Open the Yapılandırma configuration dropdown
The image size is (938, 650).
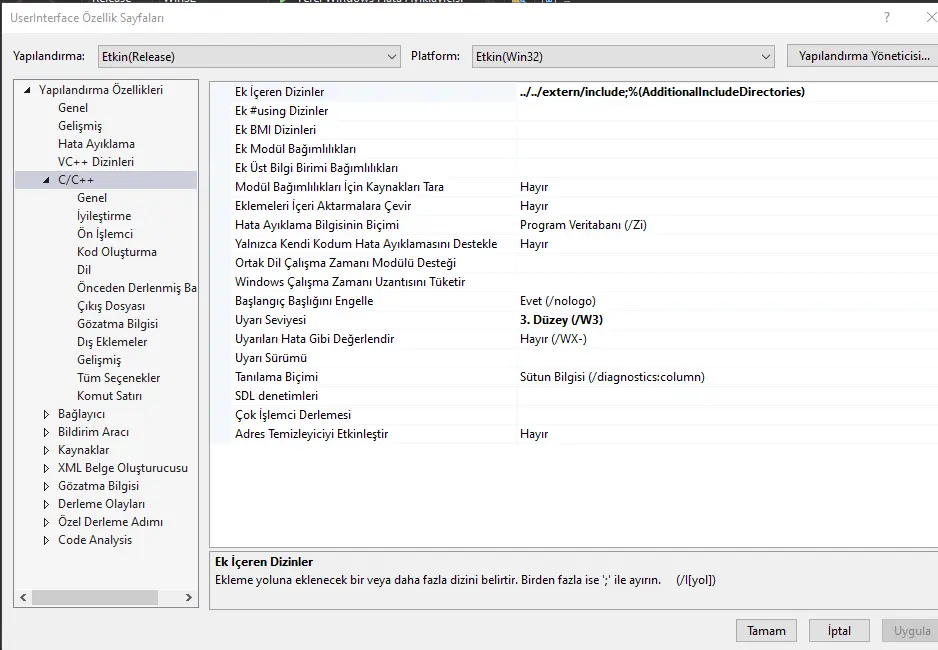point(249,57)
